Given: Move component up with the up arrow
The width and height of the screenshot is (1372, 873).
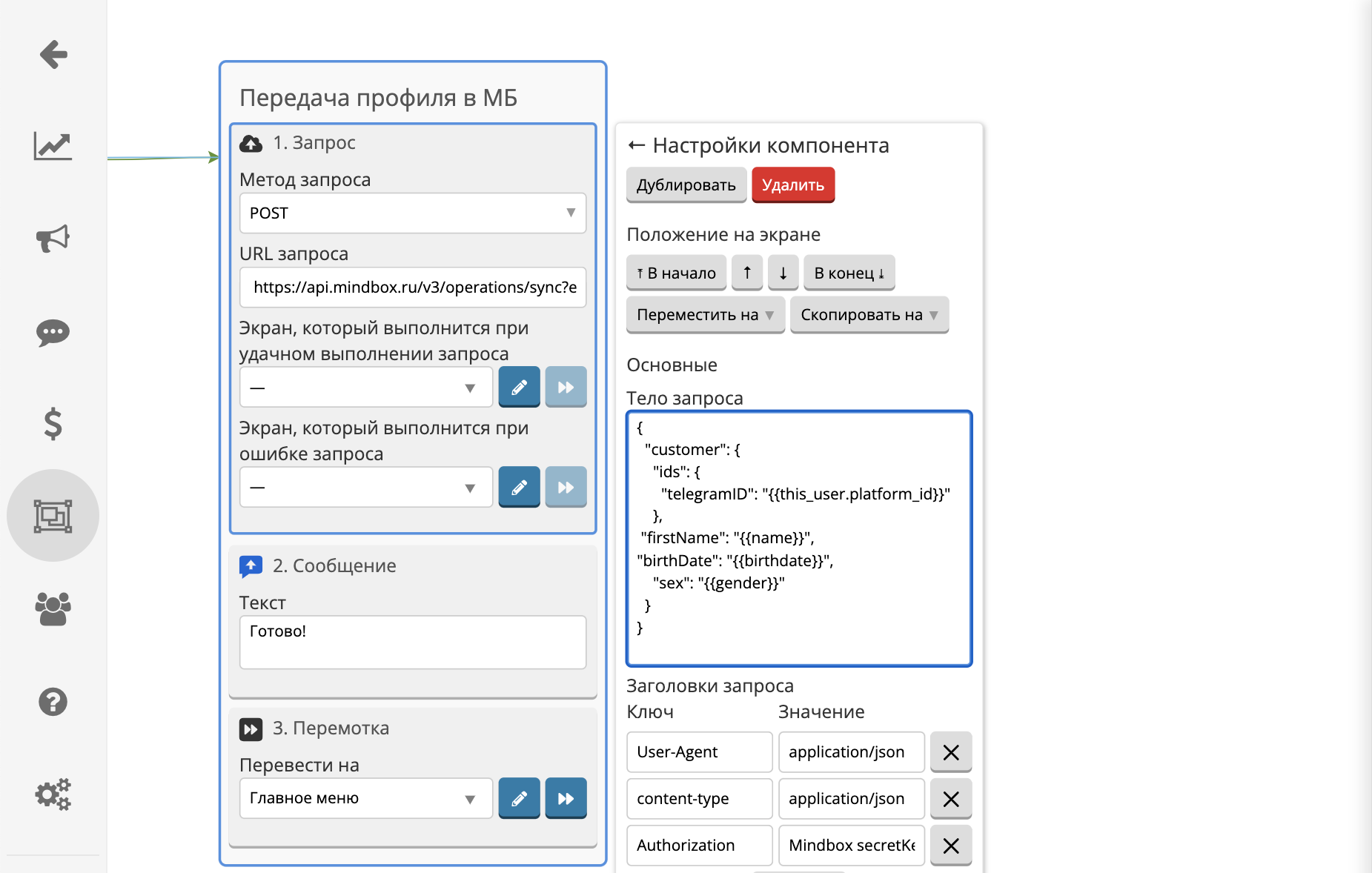Looking at the screenshot, I should click(x=747, y=273).
